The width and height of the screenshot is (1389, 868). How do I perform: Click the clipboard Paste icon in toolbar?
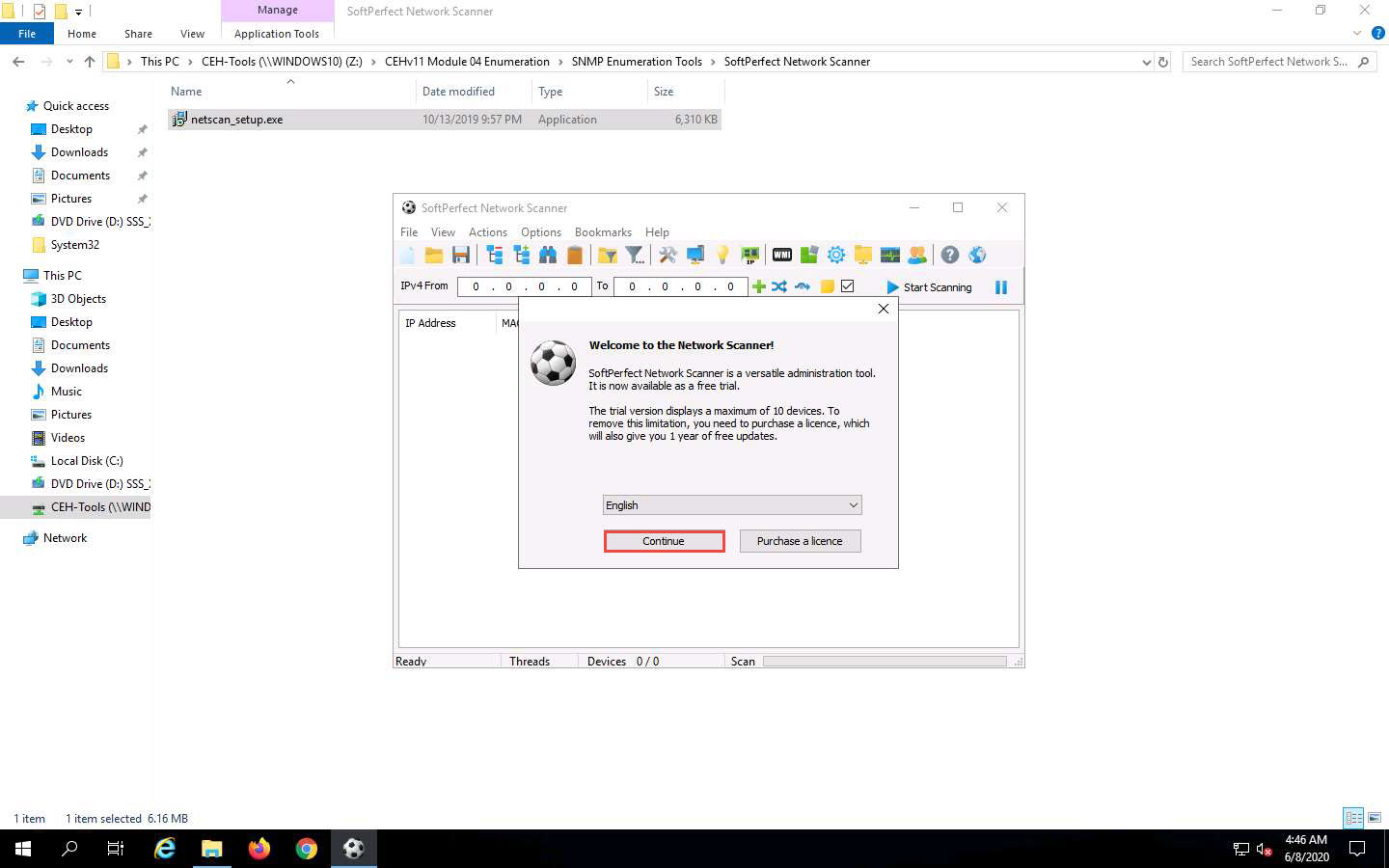point(575,255)
